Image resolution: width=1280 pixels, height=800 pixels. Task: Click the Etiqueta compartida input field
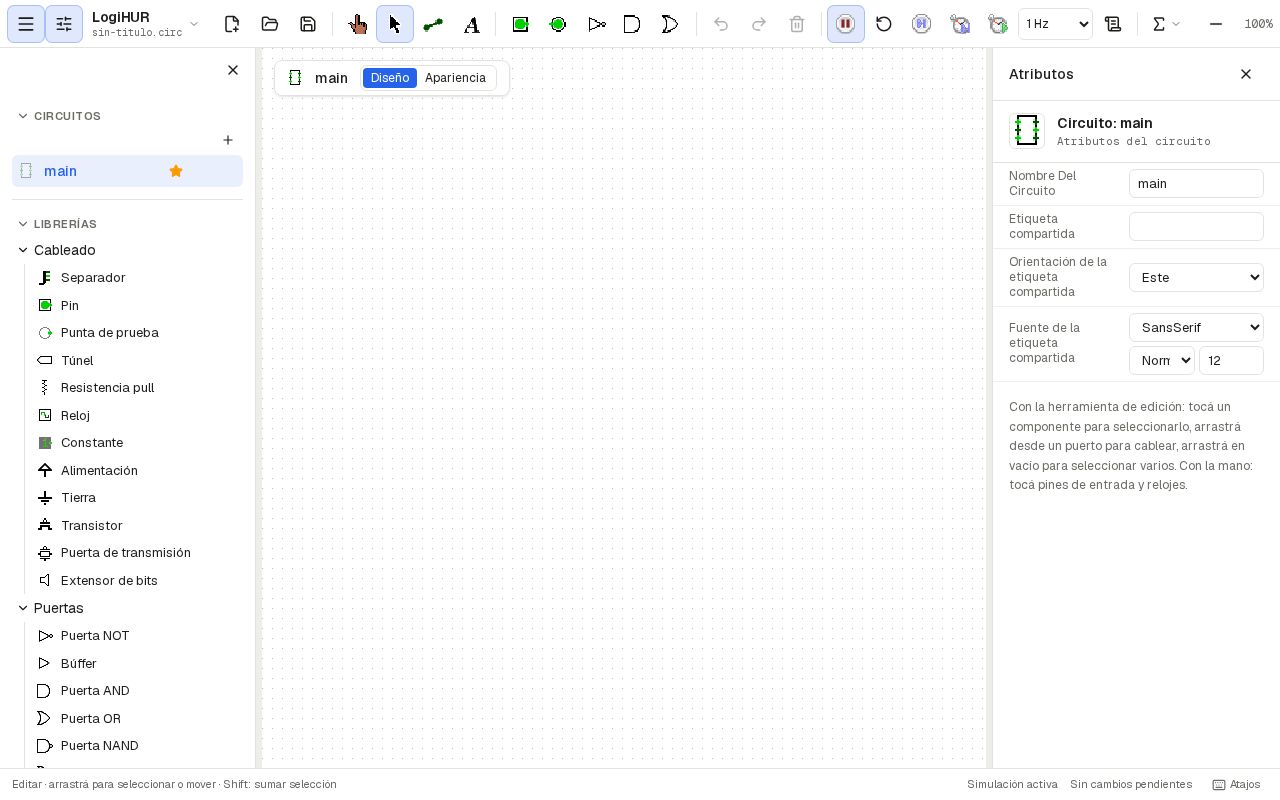coord(1196,226)
